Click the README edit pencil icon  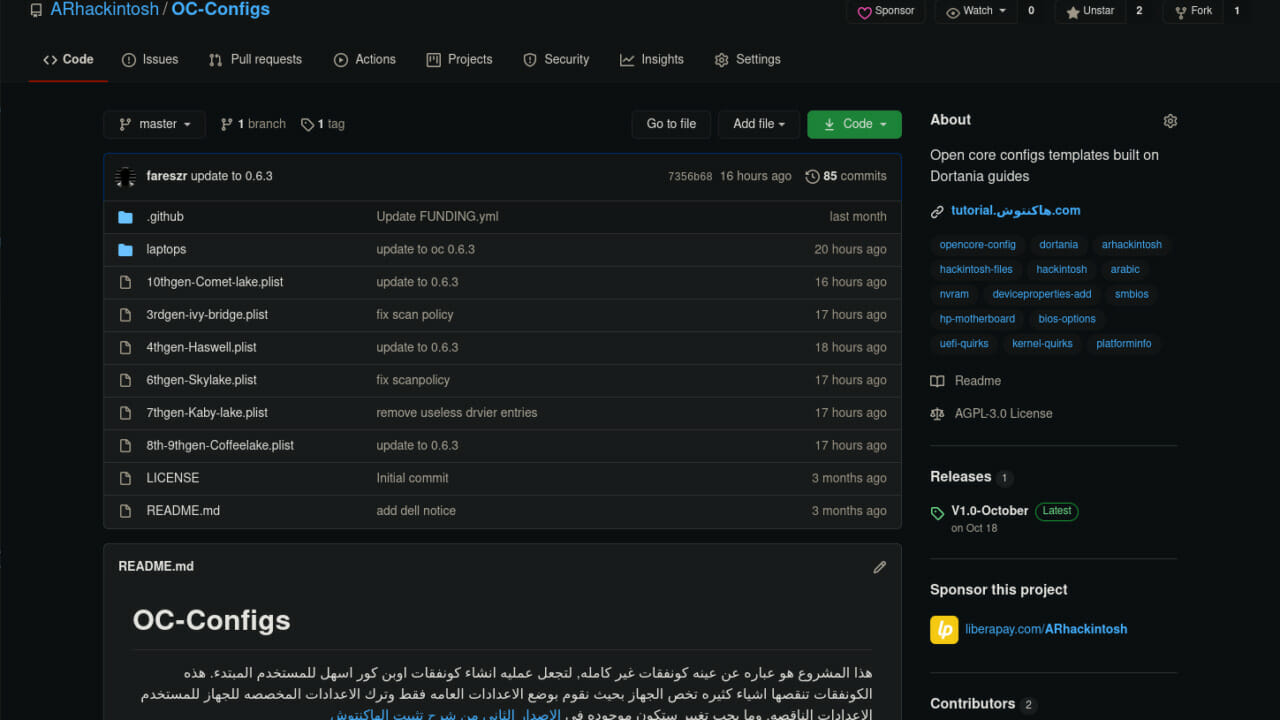click(879, 567)
